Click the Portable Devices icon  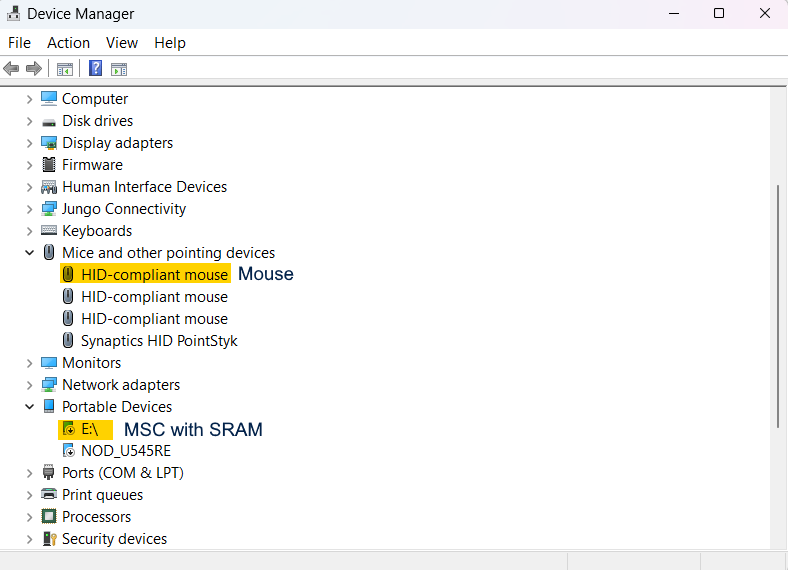[49, 406]
